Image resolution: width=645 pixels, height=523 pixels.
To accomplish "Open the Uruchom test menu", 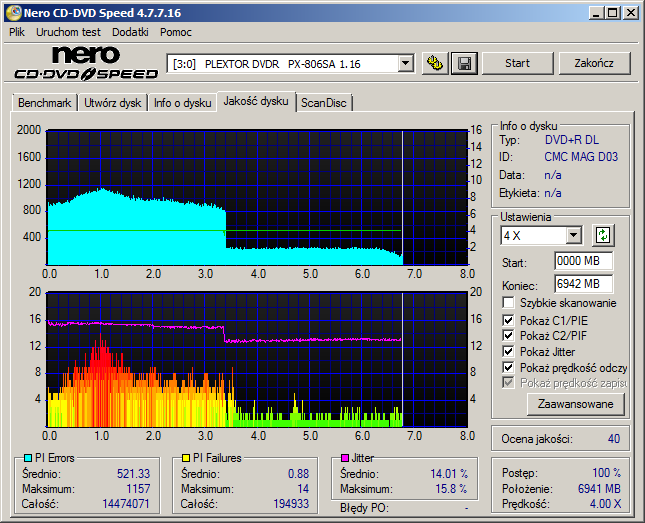I will point(68,32).
